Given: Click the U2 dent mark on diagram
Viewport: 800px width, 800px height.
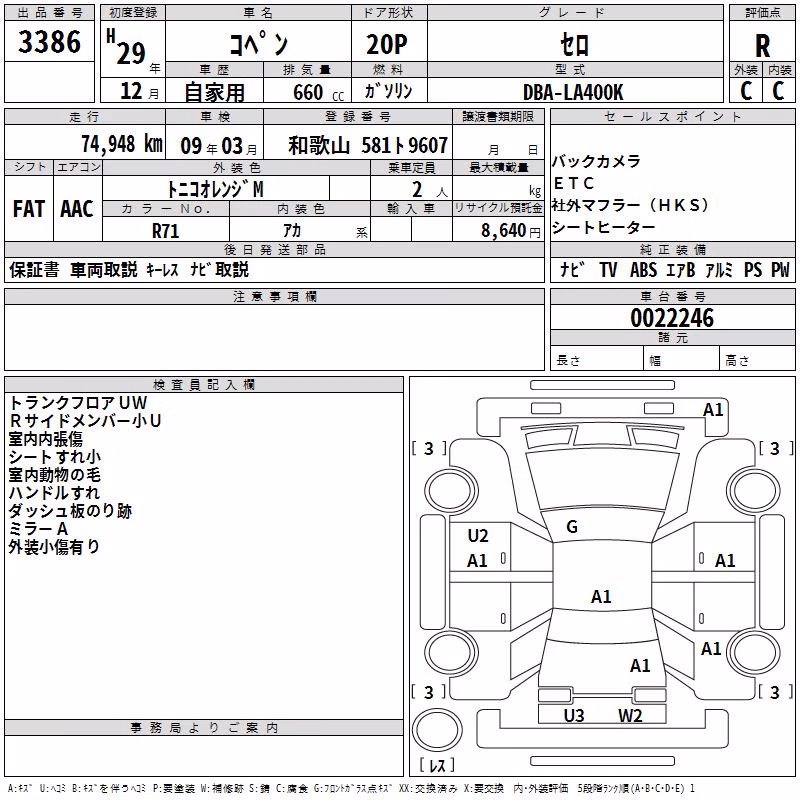Looking at the screenshot, I should point(478,536).
